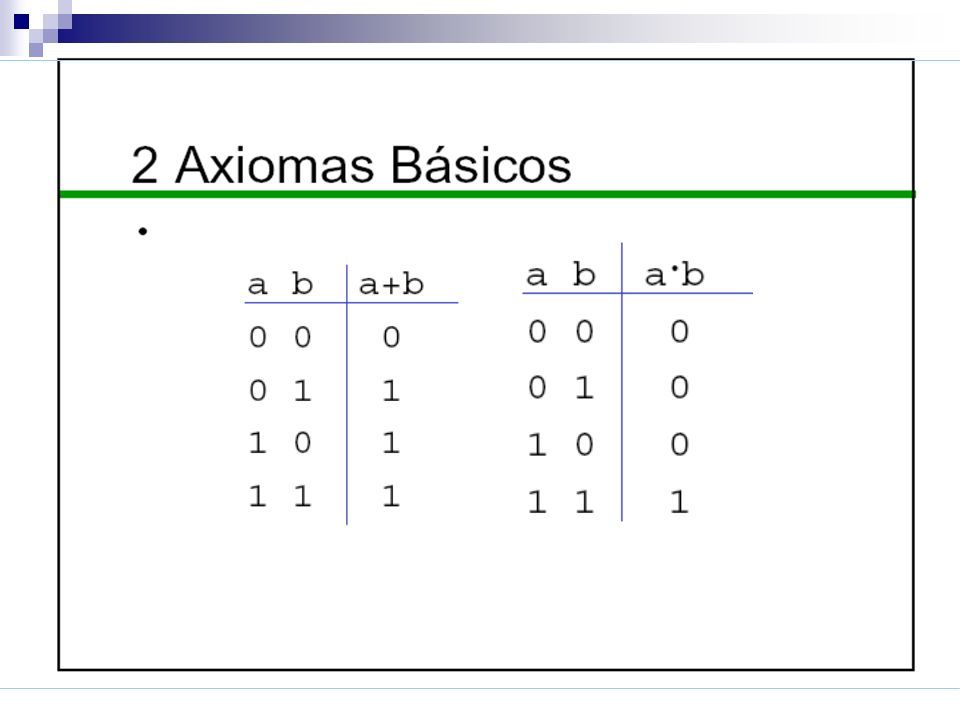Screen dimensions: 960x720
Task: Click the slide title '2 Axiomas Básicos'
Action: pos(351,165)
